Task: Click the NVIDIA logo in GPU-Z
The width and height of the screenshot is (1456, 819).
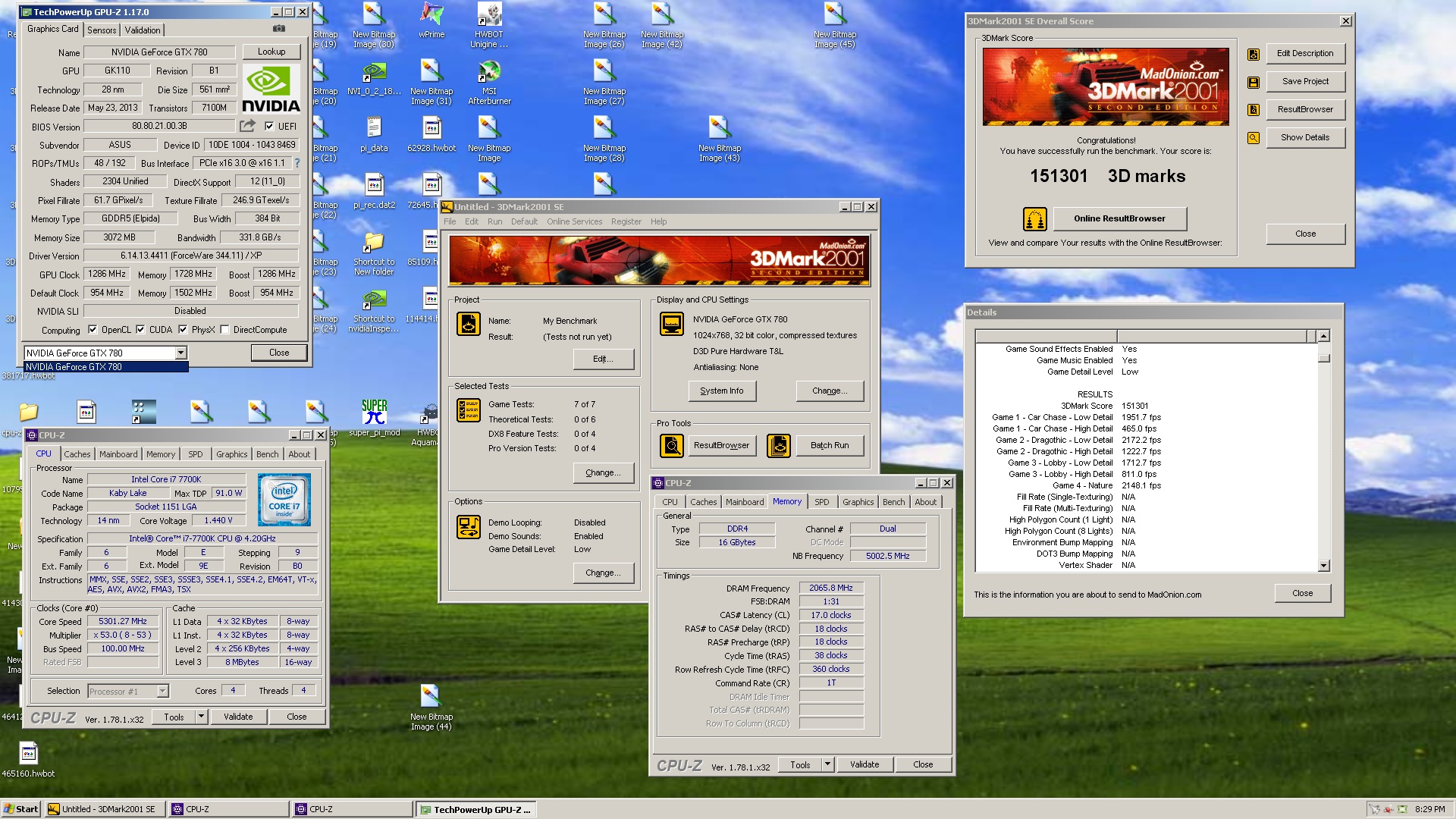Action: click(271, 89)
